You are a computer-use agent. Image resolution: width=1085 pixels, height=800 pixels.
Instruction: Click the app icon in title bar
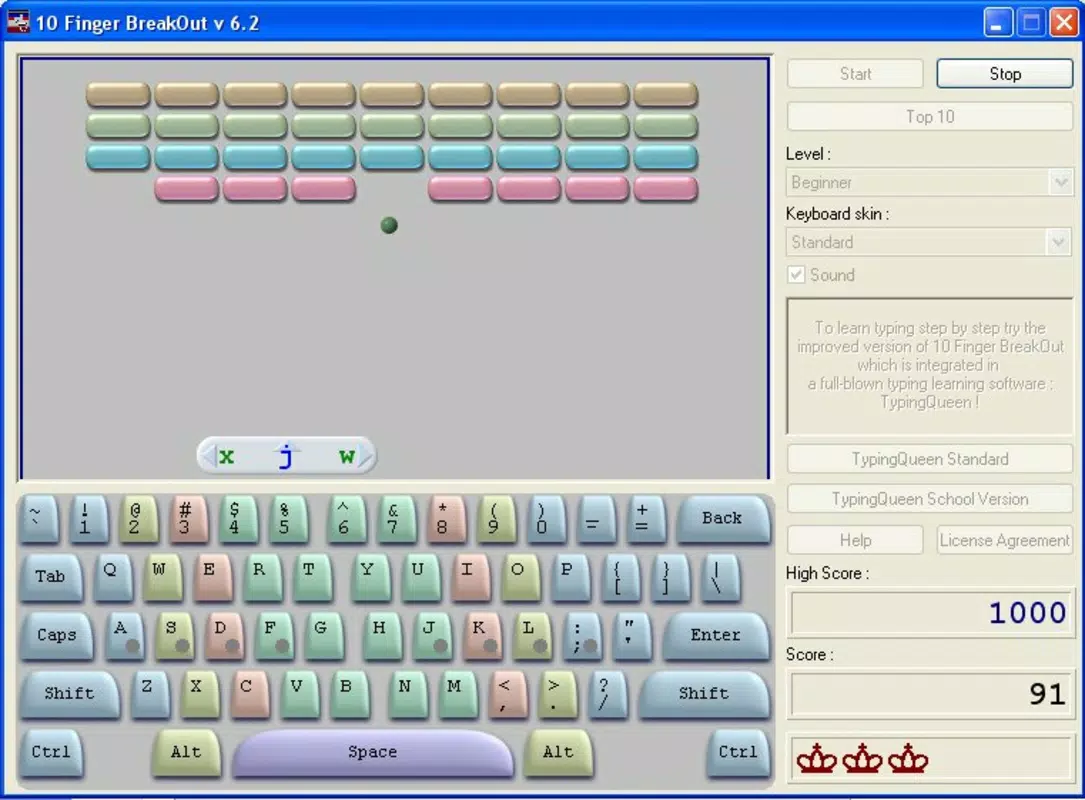(x=18, y=23)
